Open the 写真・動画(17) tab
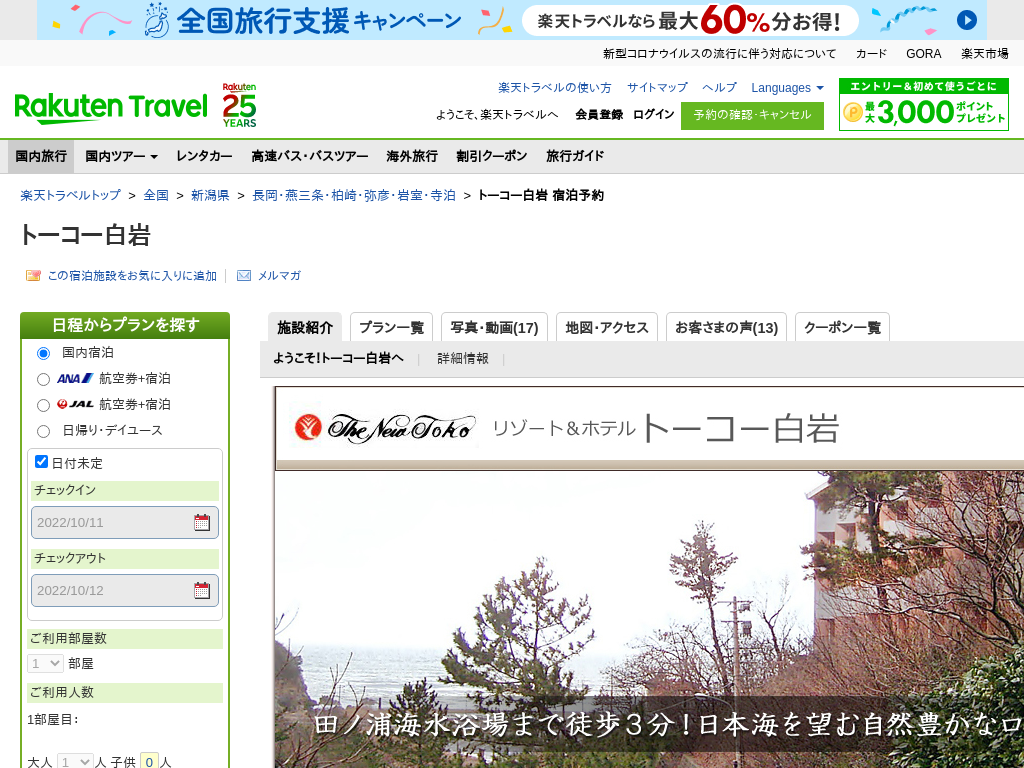 tap(494, 327)
